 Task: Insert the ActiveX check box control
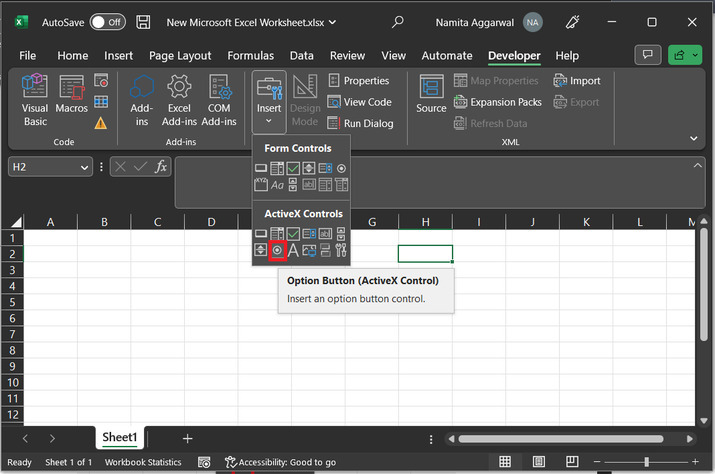293,234
